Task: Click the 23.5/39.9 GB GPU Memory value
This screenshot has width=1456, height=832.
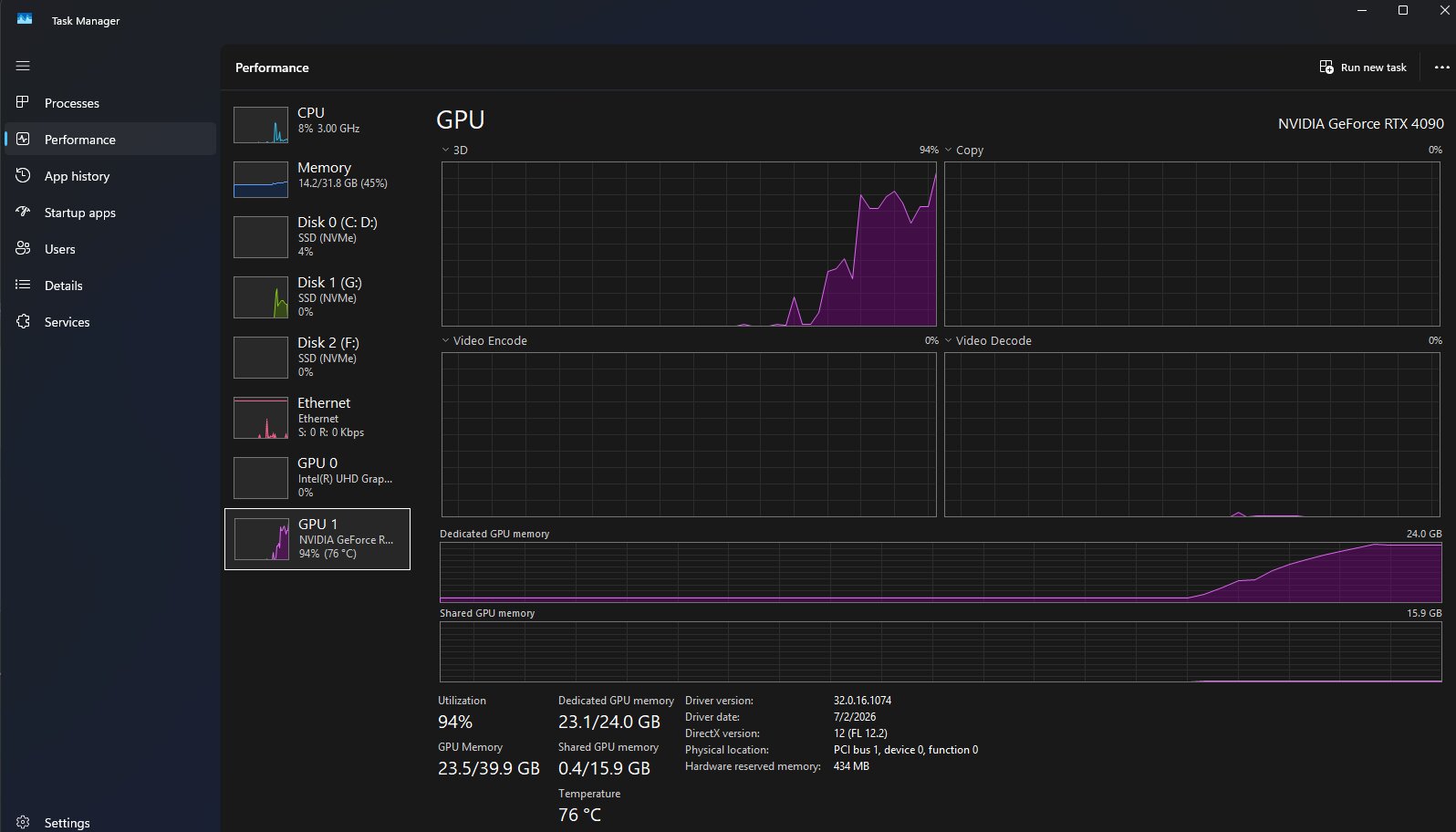Action: [x=489, y=768]
